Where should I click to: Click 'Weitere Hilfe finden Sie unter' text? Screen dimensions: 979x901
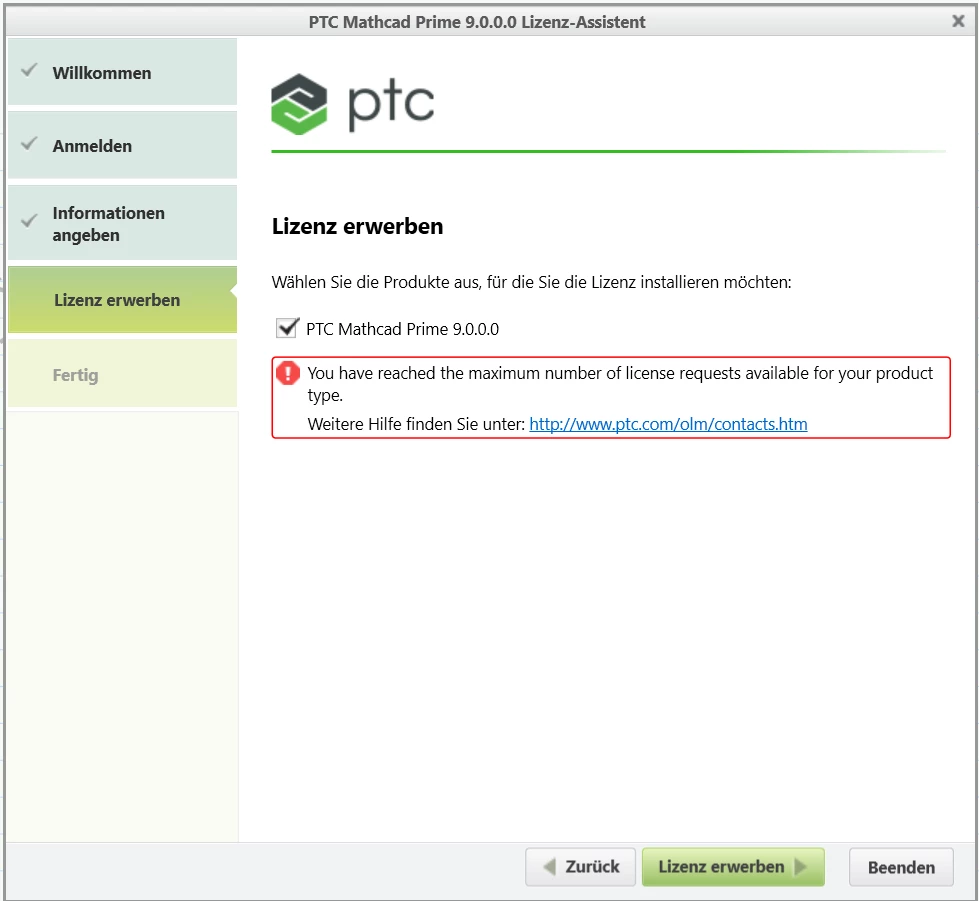point(416,424)
